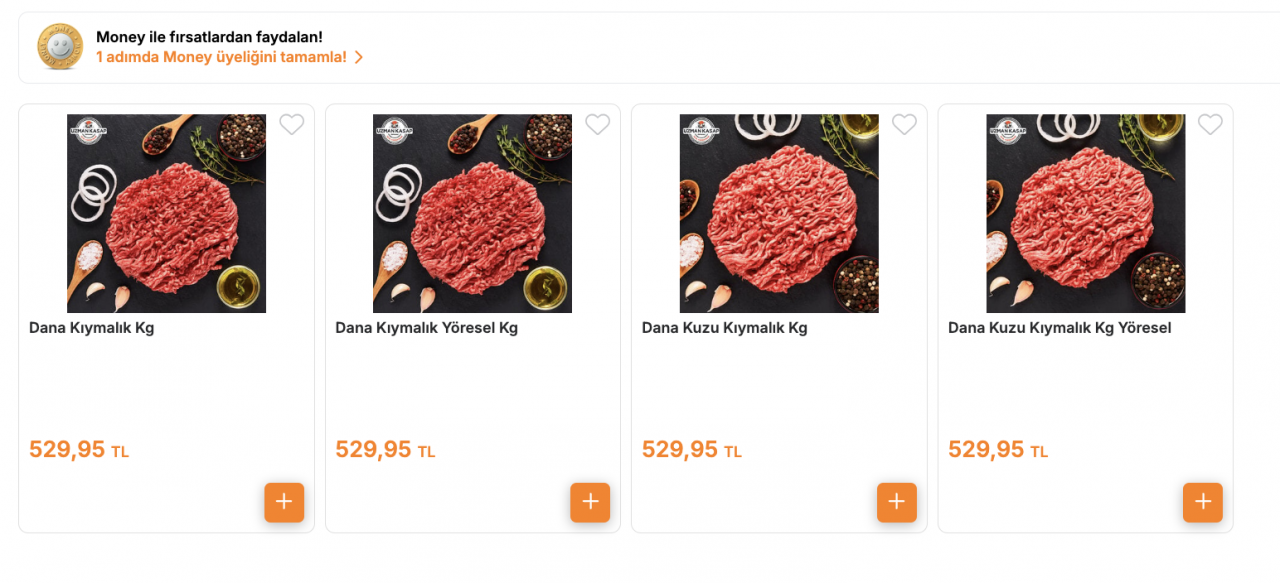Favorite the Dana Kıymalık Yöresel Kg product
Viewport: 1280px width, 583px height.
coord(598,124)
